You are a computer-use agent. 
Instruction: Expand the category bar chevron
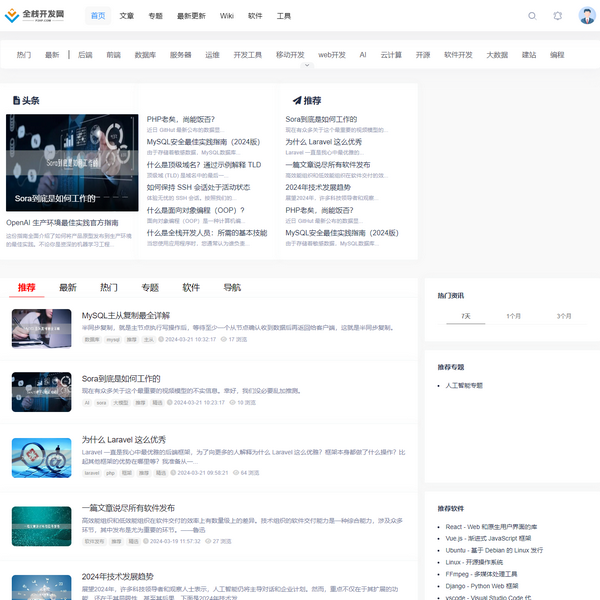(x=307, y=66)
